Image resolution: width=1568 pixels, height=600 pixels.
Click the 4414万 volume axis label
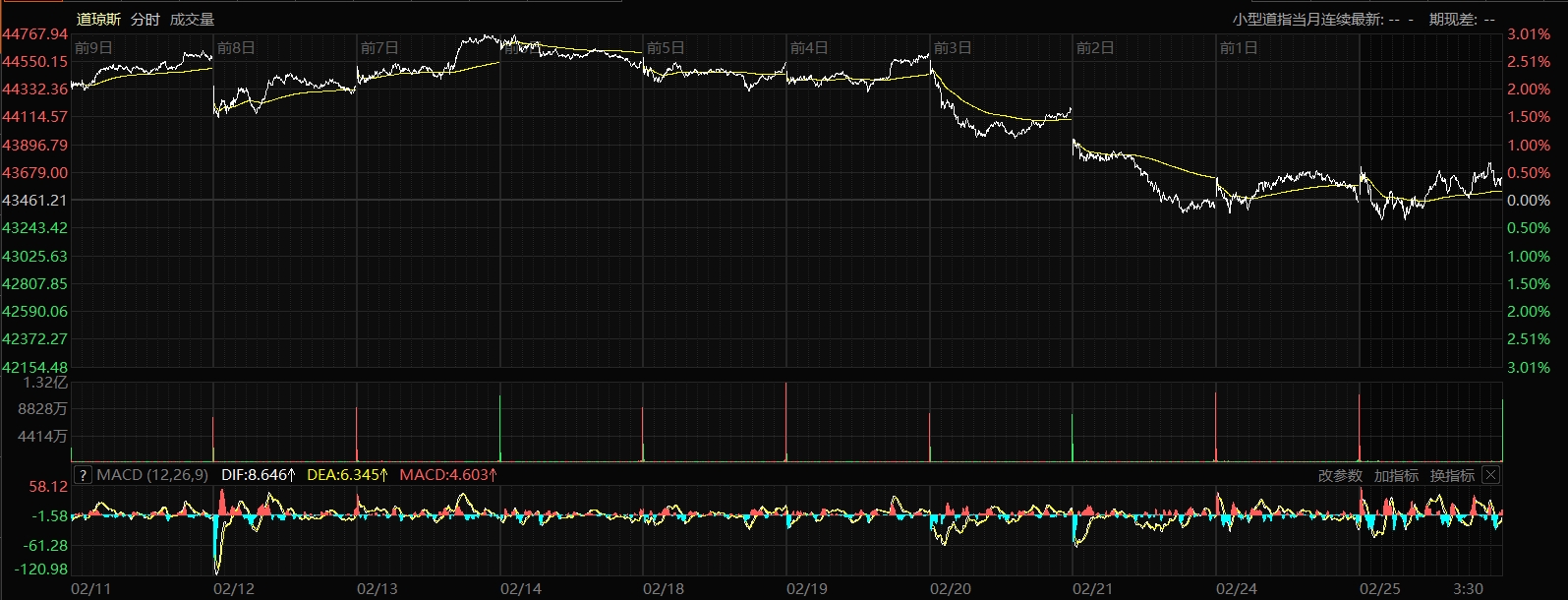coord(45,436)
